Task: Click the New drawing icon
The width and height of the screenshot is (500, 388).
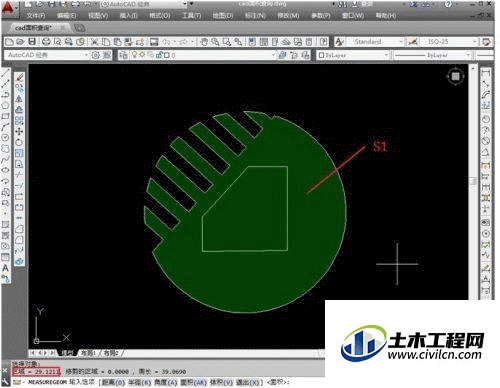Action: [10, 42]
